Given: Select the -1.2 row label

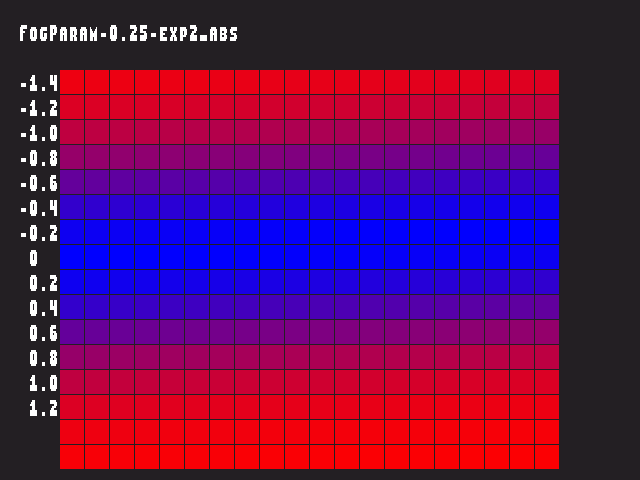Looking at the screenshot, I should [x=39, y=109].
